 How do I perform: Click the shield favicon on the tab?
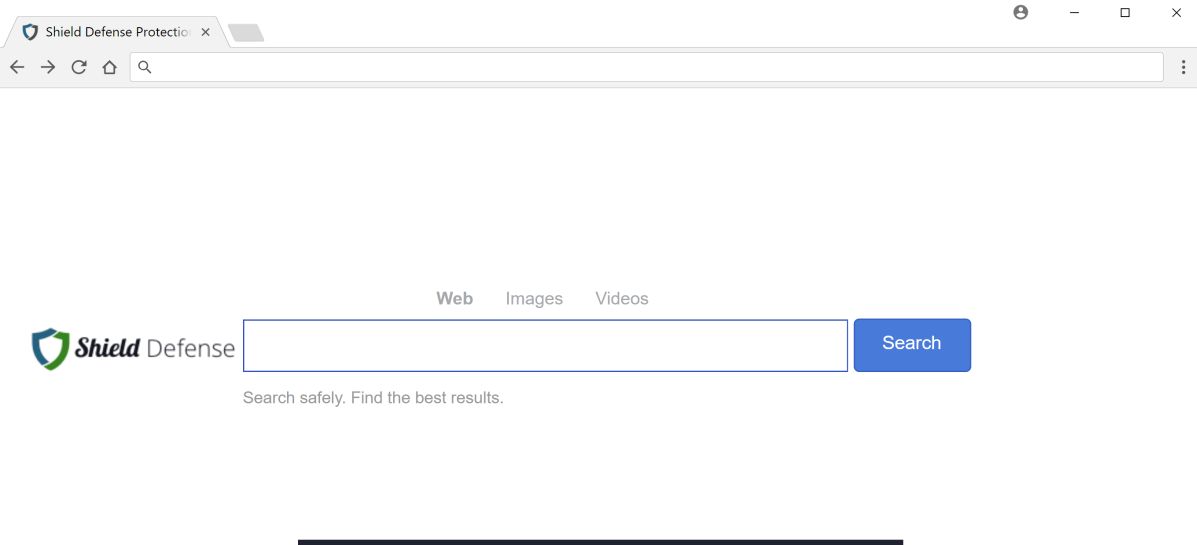pyautogui.click(x=30, y=32)
